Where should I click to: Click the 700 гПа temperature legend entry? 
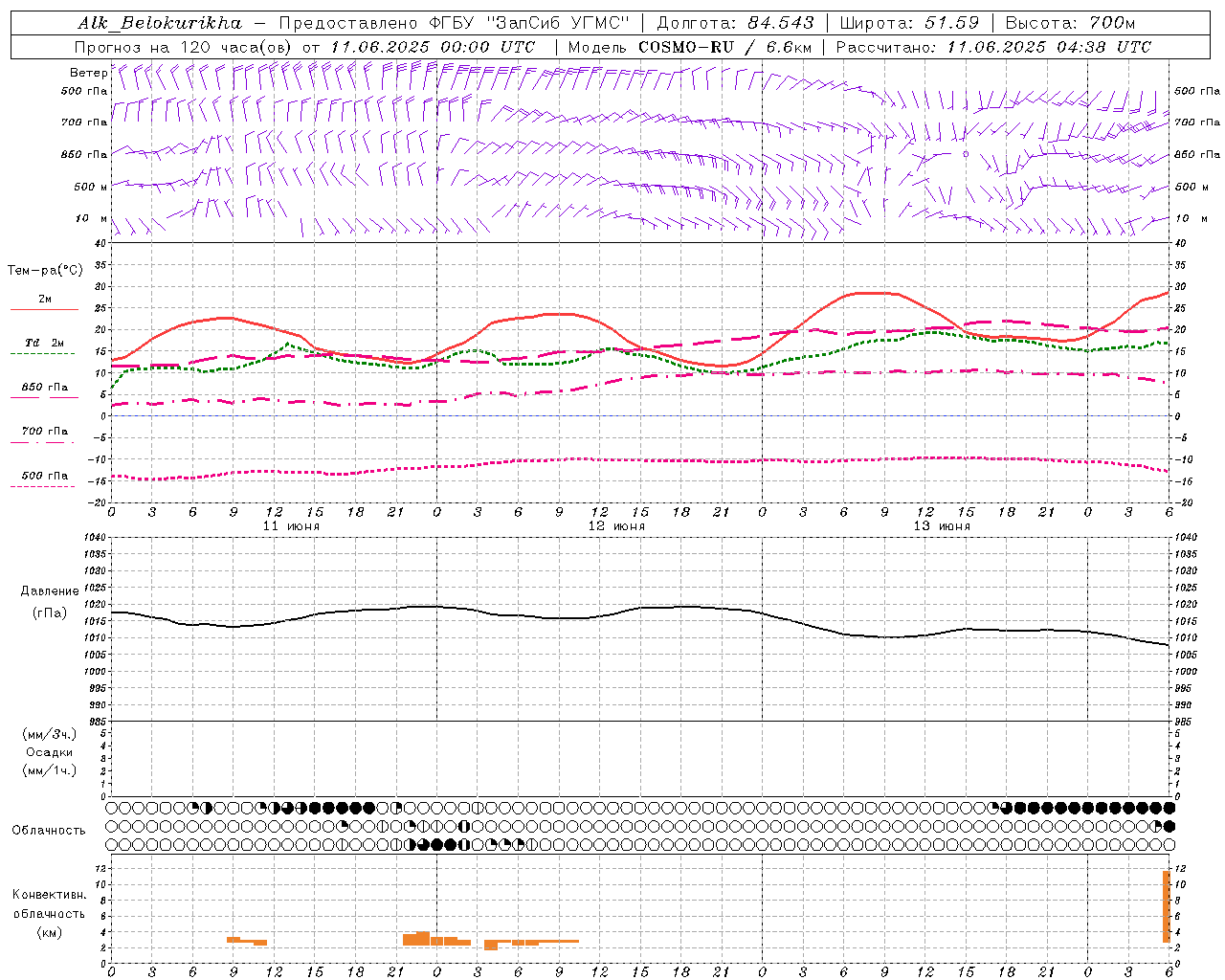click(x=45, y=432)
